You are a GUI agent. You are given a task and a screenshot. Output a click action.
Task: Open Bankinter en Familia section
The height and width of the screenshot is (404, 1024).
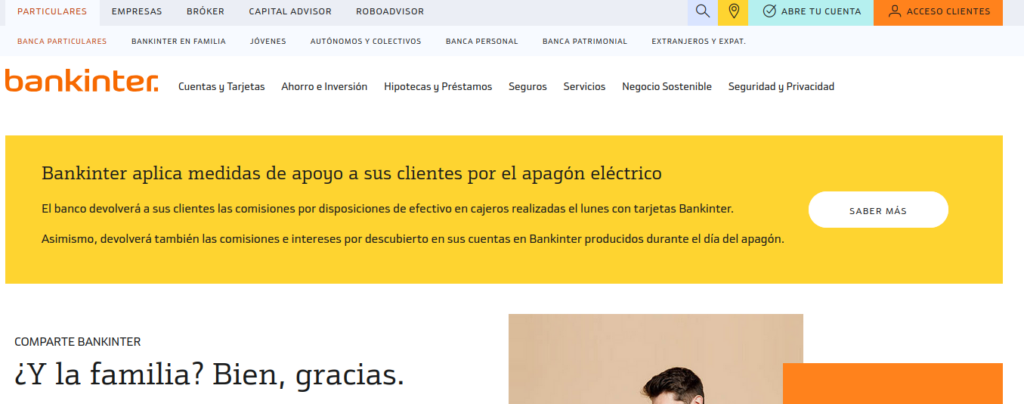(178, 41)
